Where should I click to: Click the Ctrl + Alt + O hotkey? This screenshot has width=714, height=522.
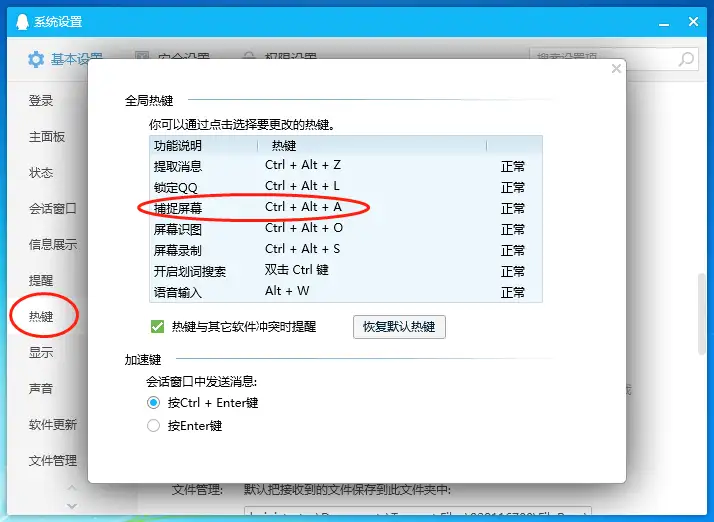[x=304, y=228]
